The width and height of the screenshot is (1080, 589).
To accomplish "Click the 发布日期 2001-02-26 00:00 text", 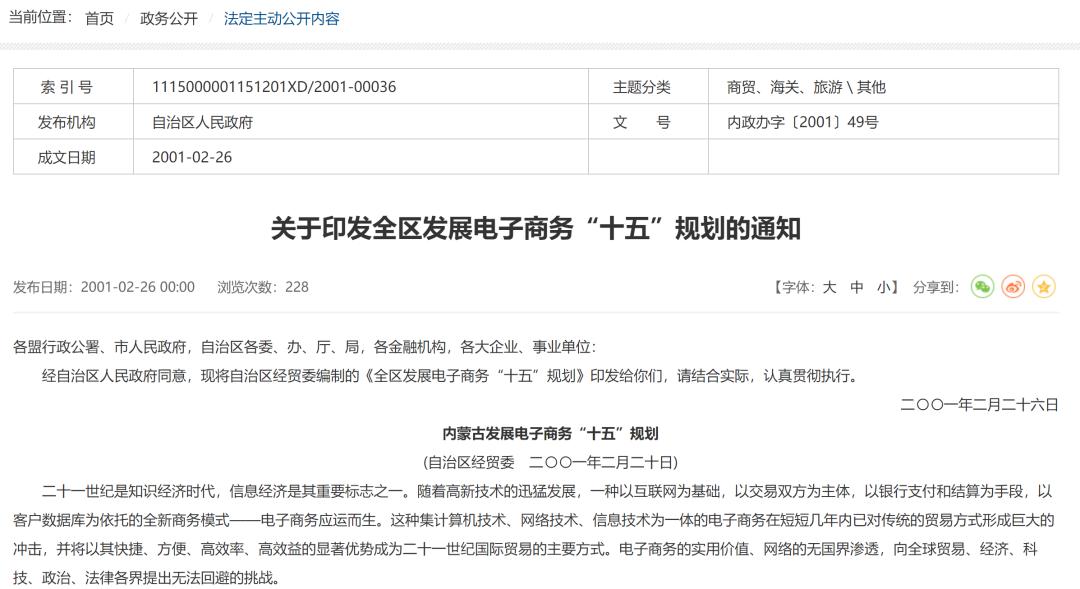I will coord(104,287).
